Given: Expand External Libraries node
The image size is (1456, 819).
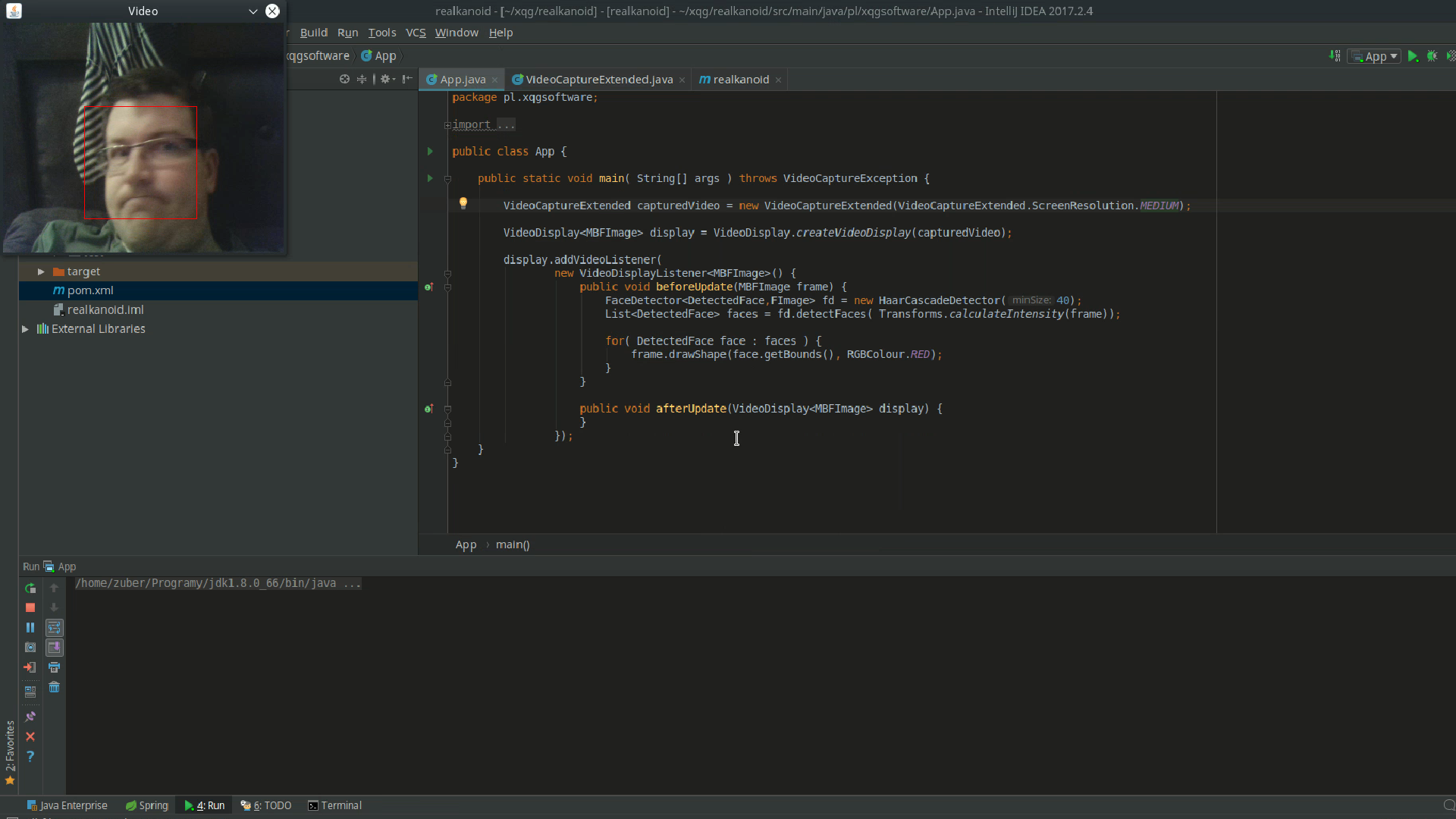Looking at the screenshot, I should click(x=25, y=329).
